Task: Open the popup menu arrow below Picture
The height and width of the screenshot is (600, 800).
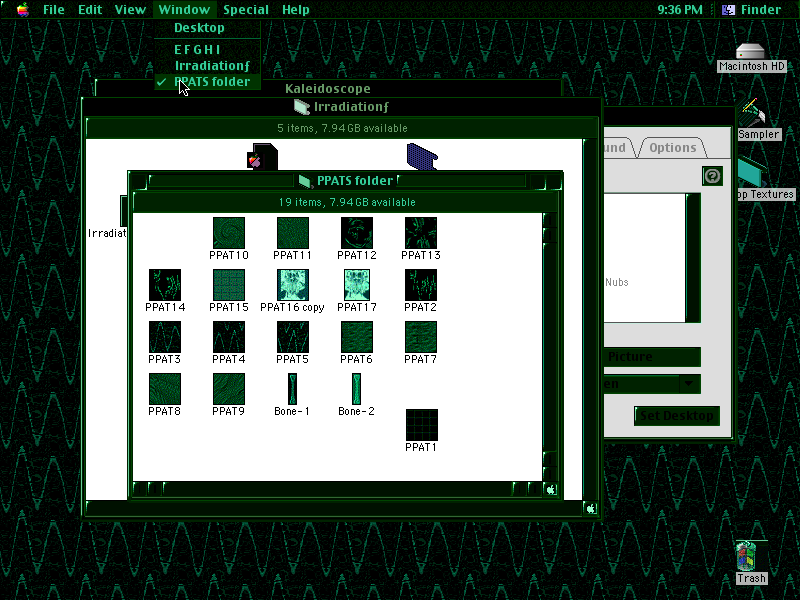Action: tap(689, 384)
